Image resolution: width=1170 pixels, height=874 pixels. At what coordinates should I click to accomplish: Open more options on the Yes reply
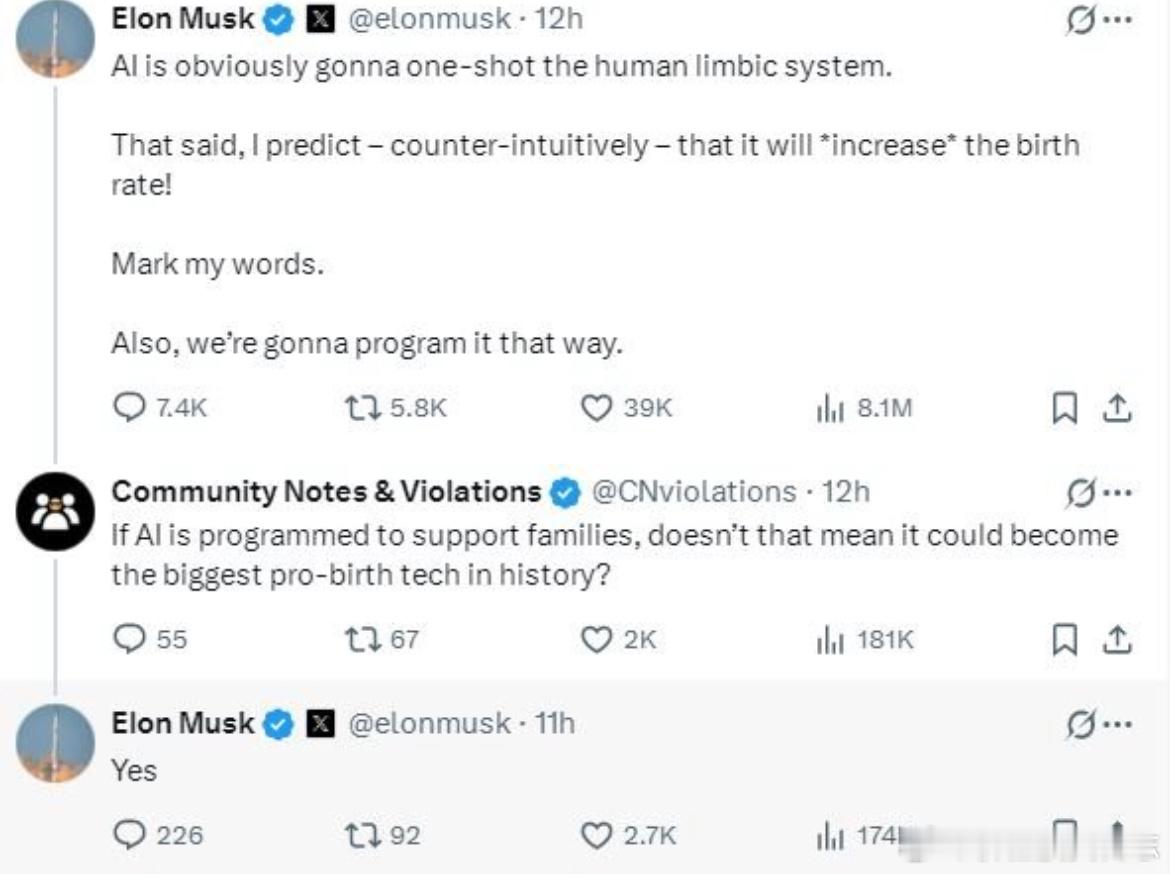coord(1118,724)
